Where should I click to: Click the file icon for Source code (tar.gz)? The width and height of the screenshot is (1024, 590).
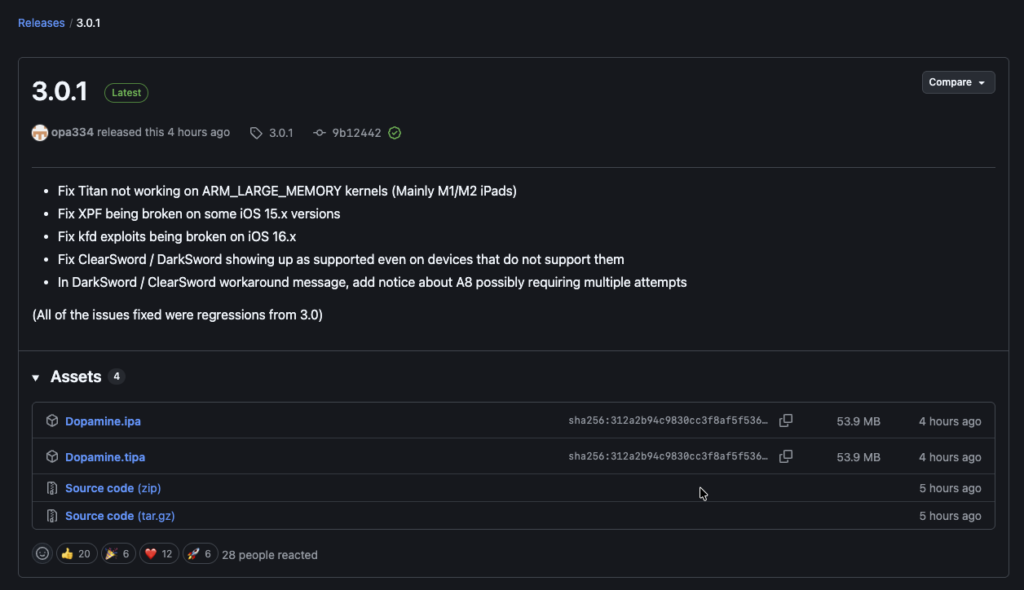(x=52, y=516)
